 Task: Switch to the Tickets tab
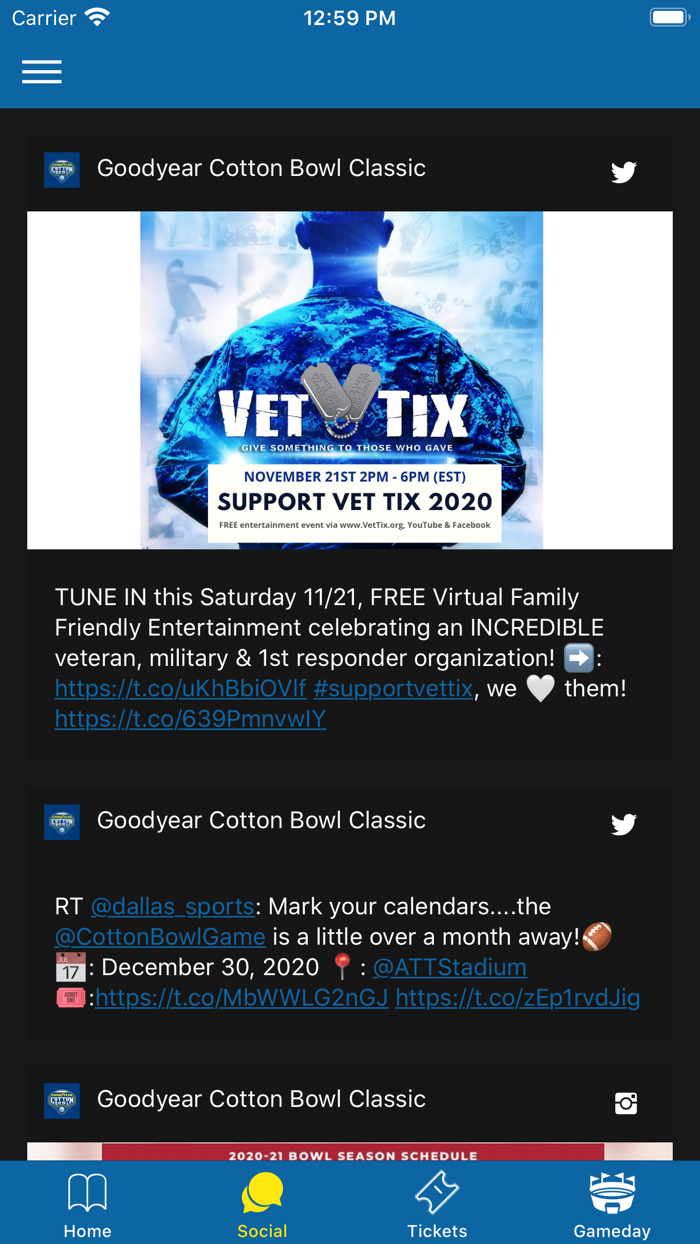(437, 1205)
